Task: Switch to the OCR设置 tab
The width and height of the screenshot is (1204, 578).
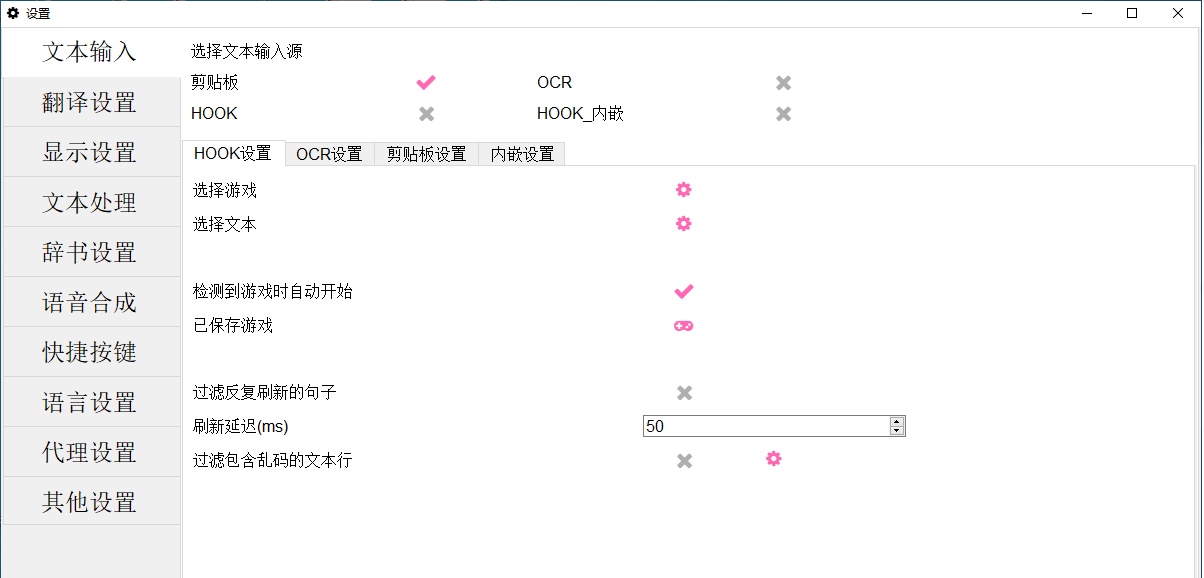Action: pyautogui.click(x=330, y=153)
